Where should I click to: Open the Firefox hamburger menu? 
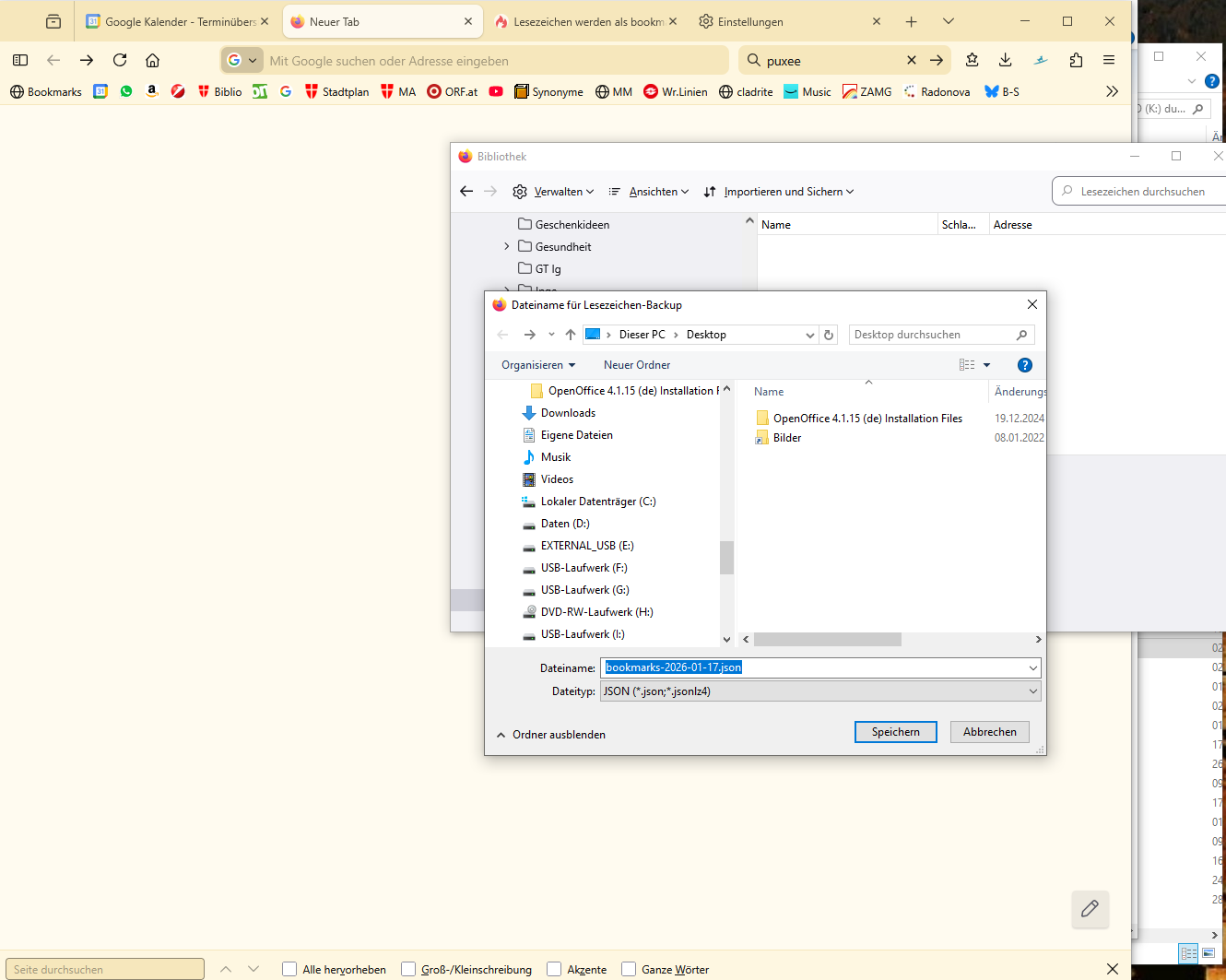pyautogui.click(x=1109, y=61)
